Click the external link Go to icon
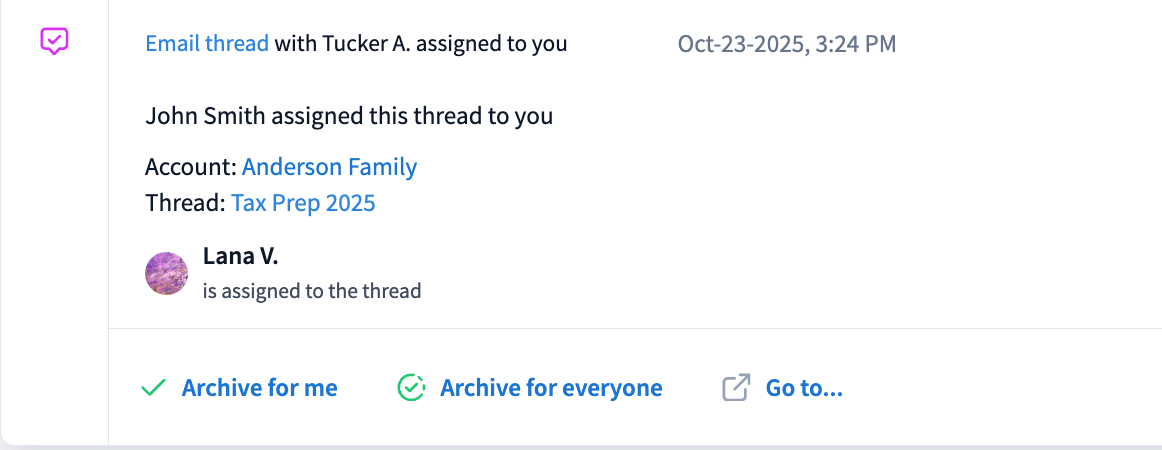This screenshot has height=450, width=1162. click(x=736, y=388)
